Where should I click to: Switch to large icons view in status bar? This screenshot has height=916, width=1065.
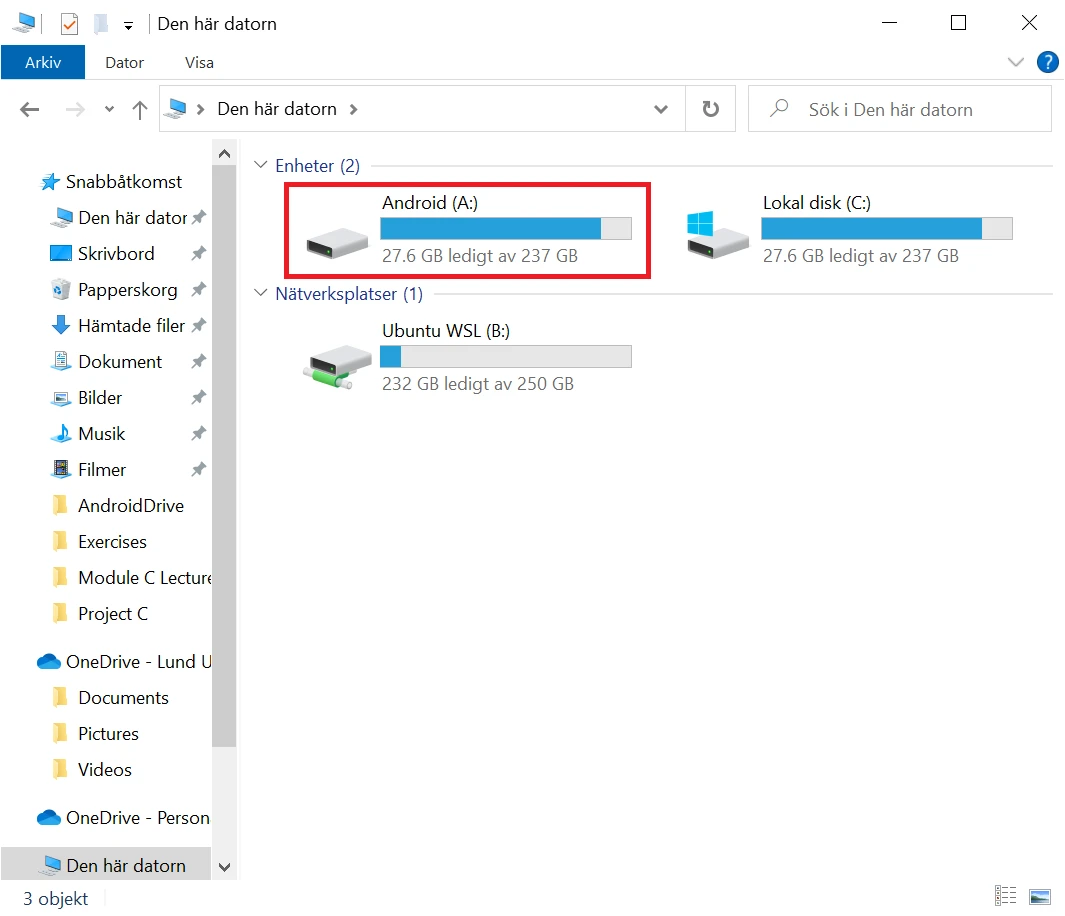[1040, 896]
